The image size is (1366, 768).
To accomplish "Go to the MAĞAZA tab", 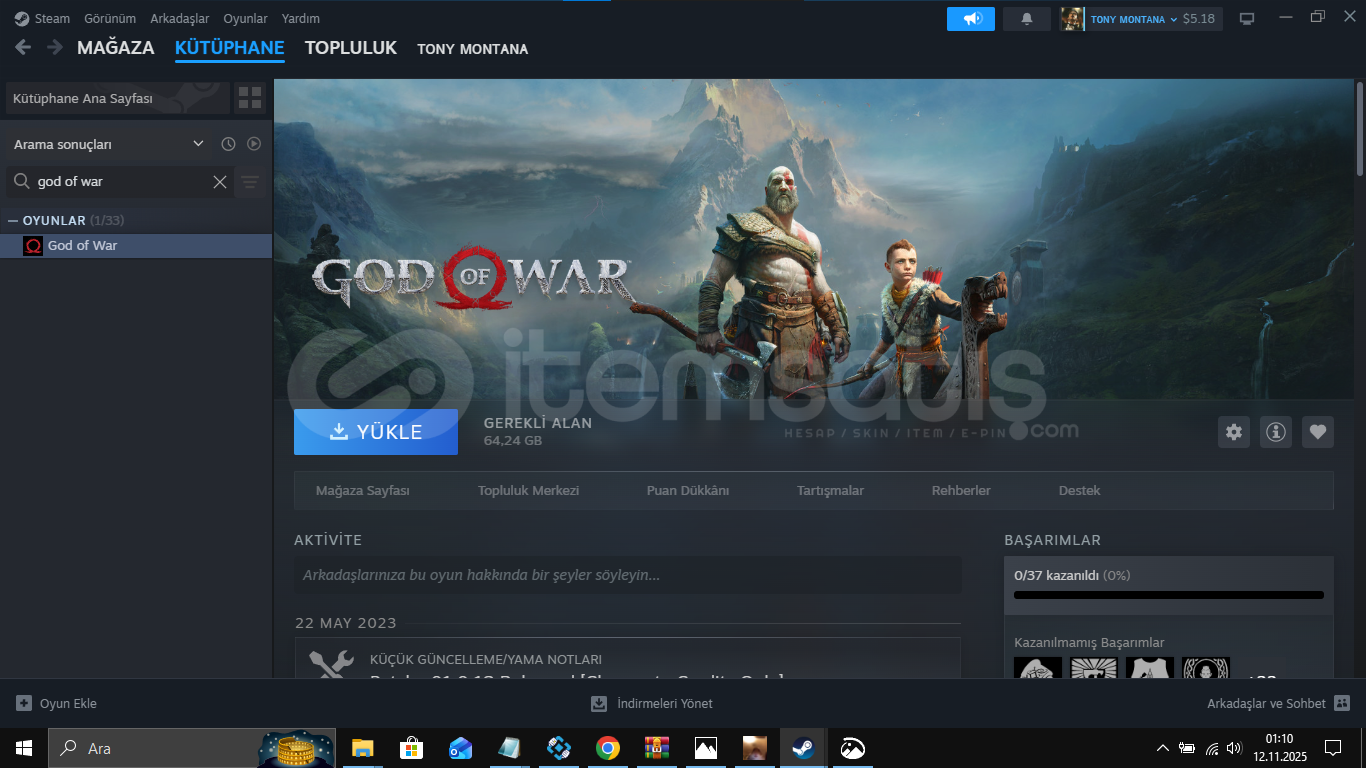I will pos(116,48).
